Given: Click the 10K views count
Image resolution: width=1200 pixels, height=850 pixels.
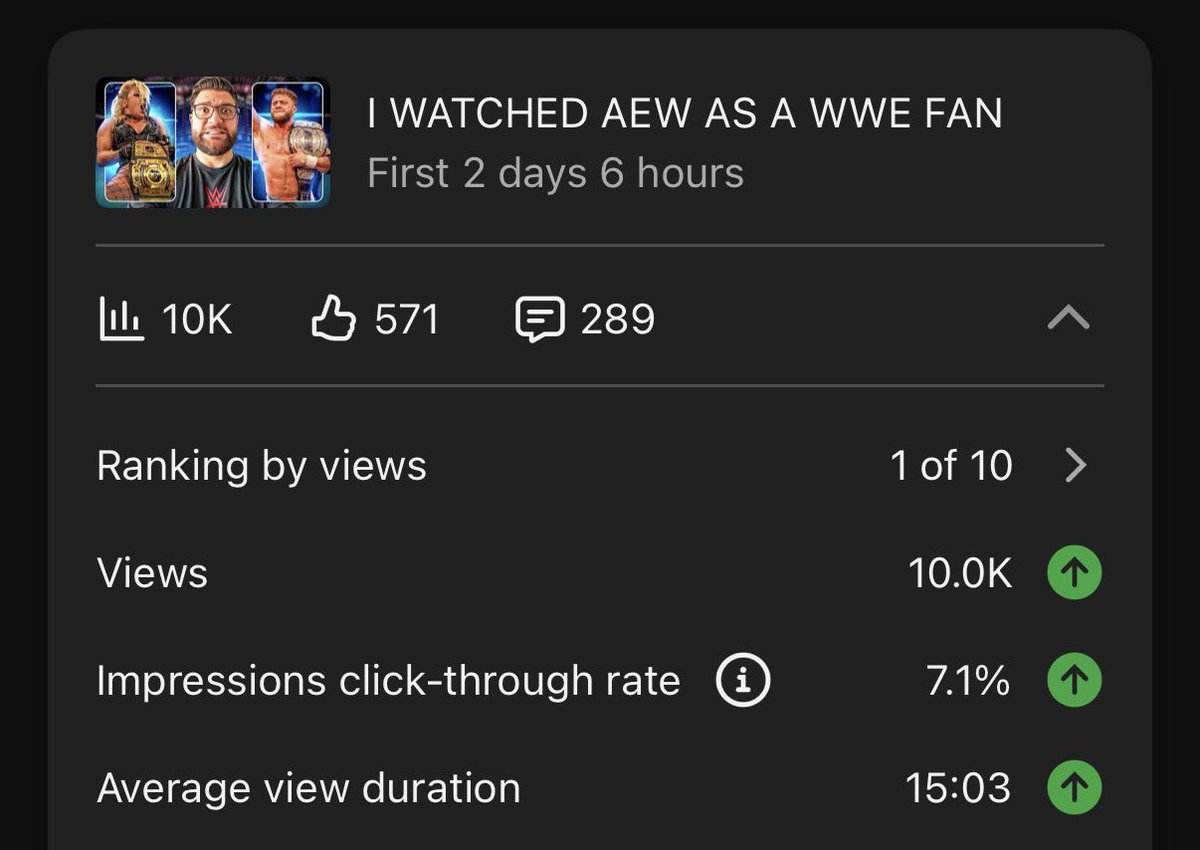Looking at the screenshot, I should (197, 320).
